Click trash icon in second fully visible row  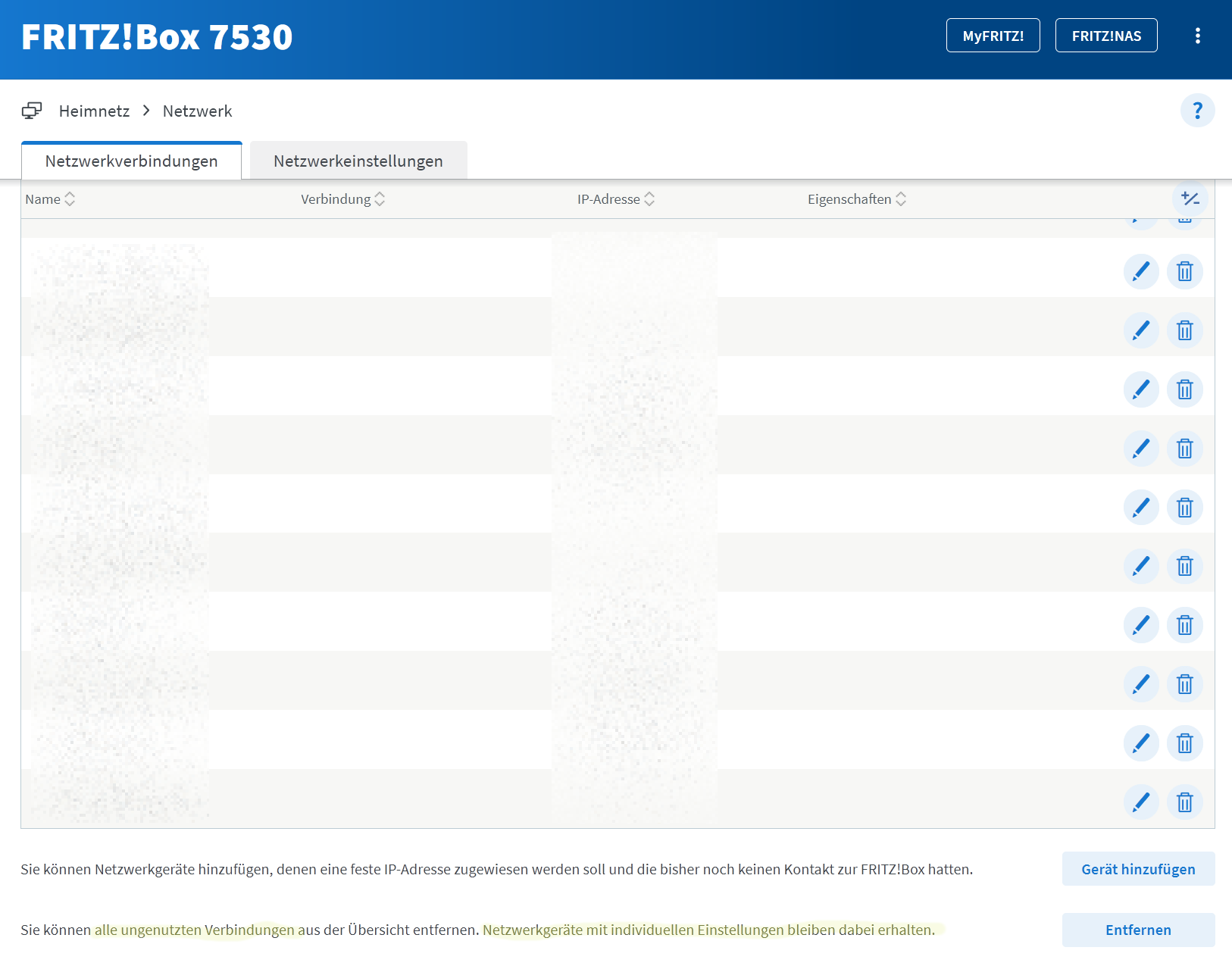(x=1185, y=330)
